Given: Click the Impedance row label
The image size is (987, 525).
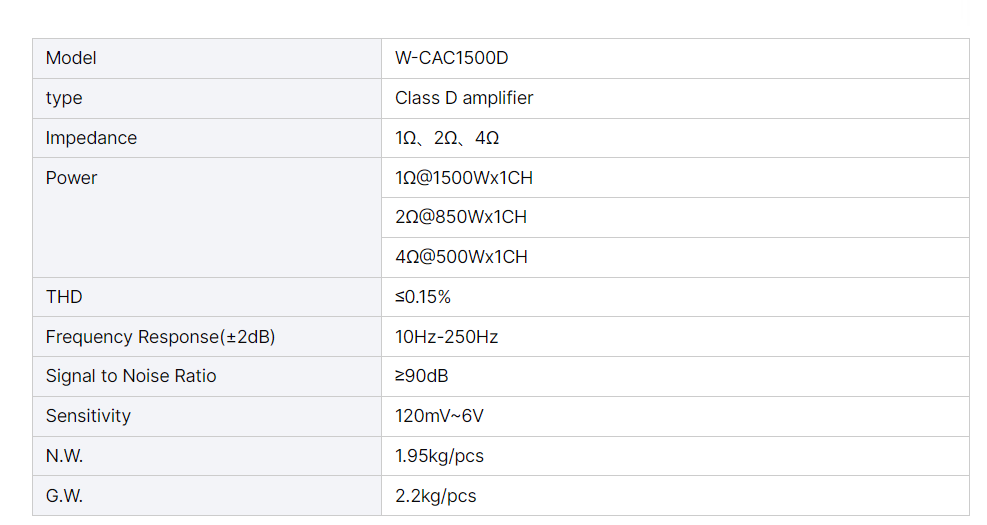Looking at the screenshot, I should [x=91, y=138].
